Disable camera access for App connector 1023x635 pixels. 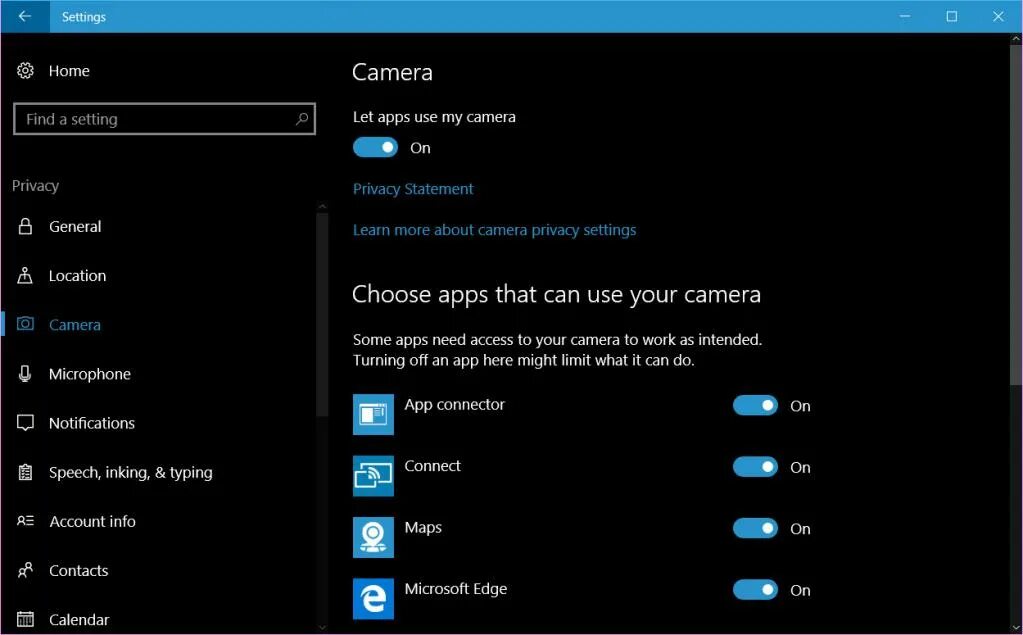click(755, 406)
